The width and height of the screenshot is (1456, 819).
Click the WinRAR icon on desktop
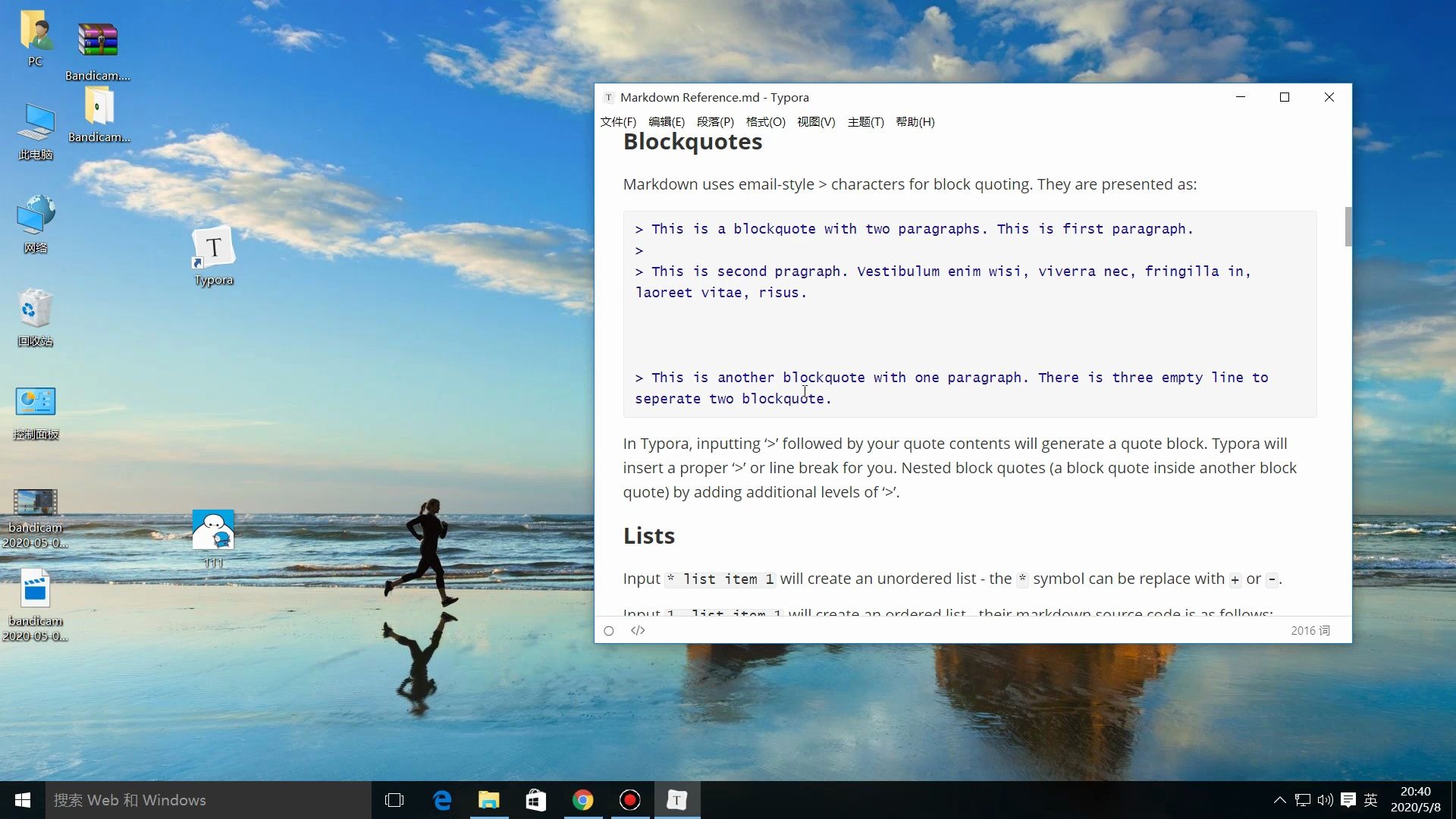pyautogui.click(x=97, y=39)
